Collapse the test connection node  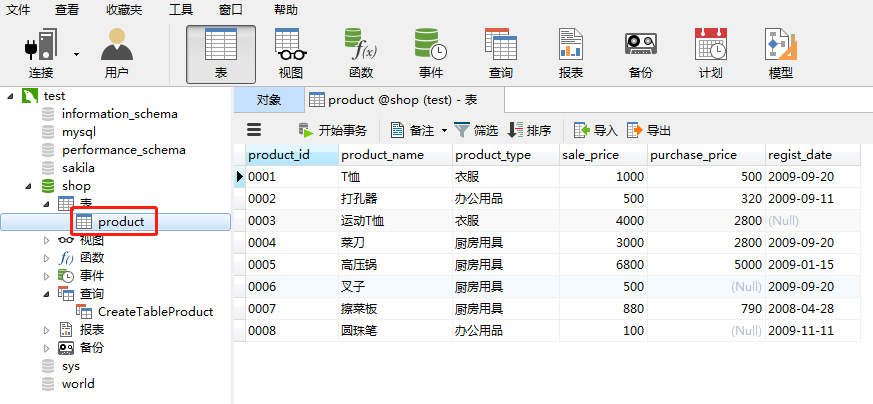(x=11, y=96)
